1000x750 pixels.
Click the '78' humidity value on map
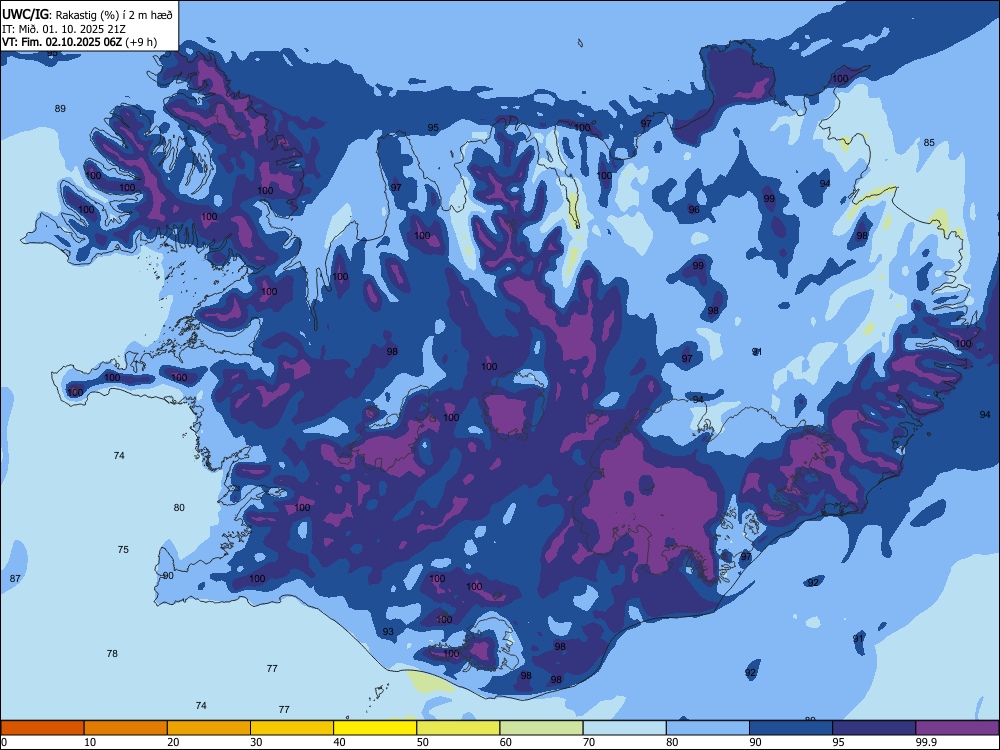point(112,653)
